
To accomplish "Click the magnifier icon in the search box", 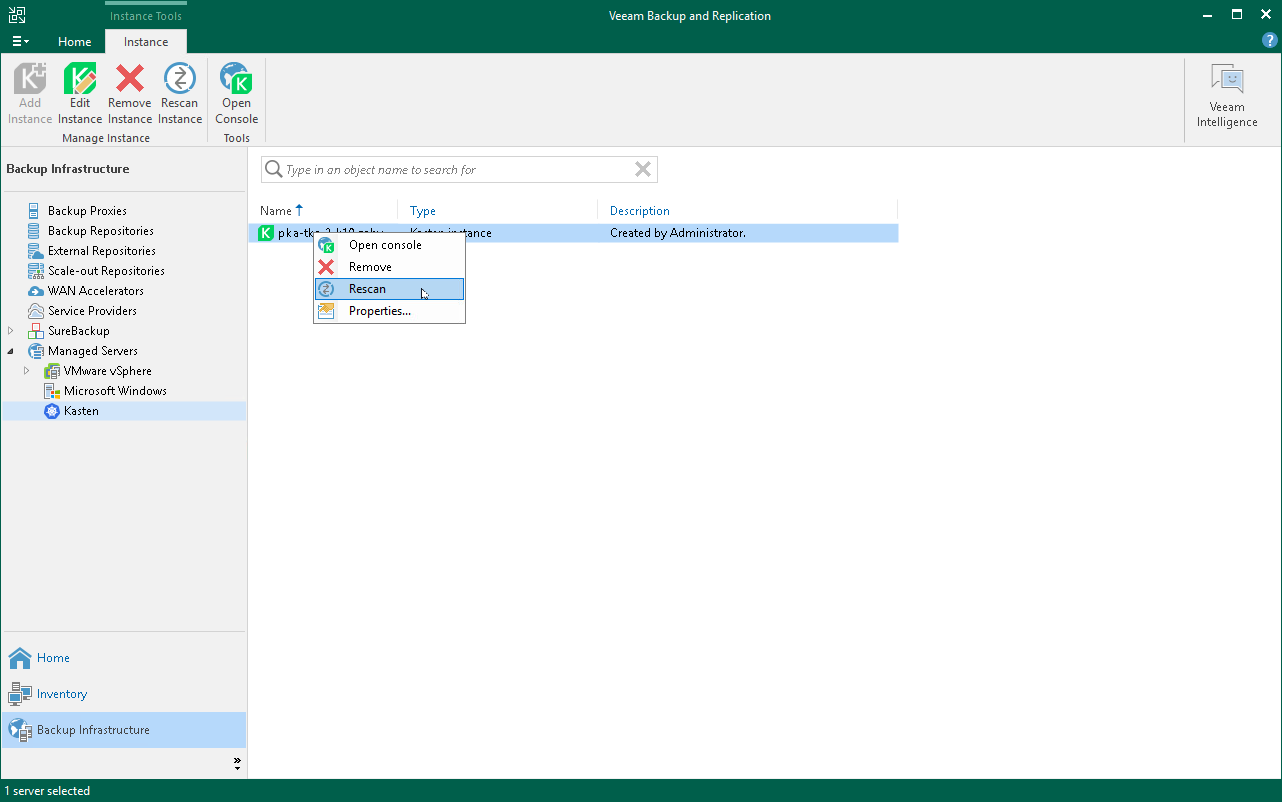I will click(273, 170).
